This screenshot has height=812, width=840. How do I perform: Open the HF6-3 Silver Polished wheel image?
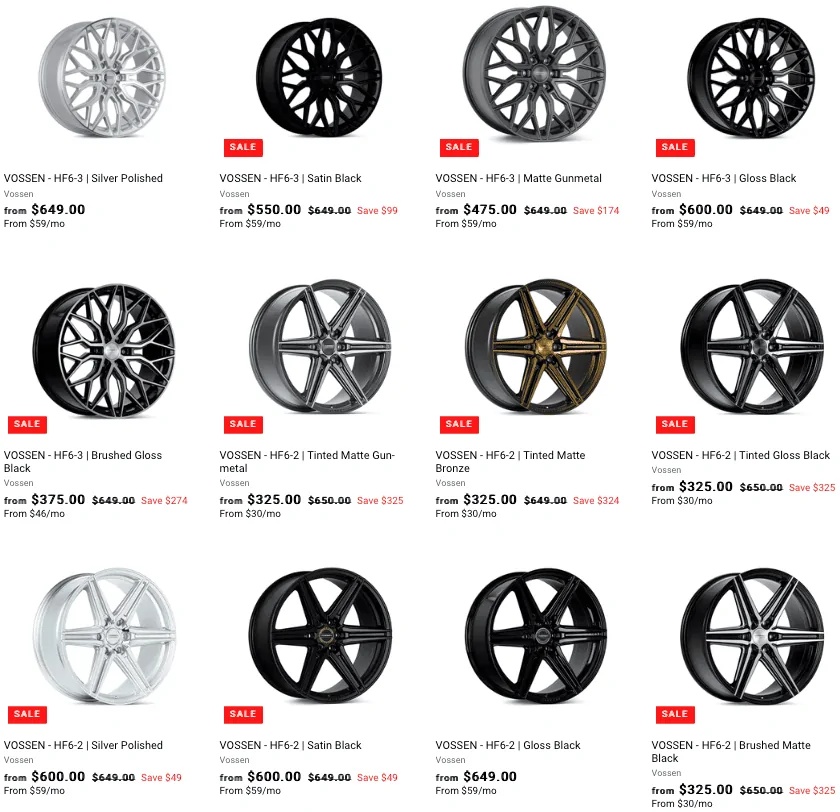pyautogui.click(x=102, y=78)
